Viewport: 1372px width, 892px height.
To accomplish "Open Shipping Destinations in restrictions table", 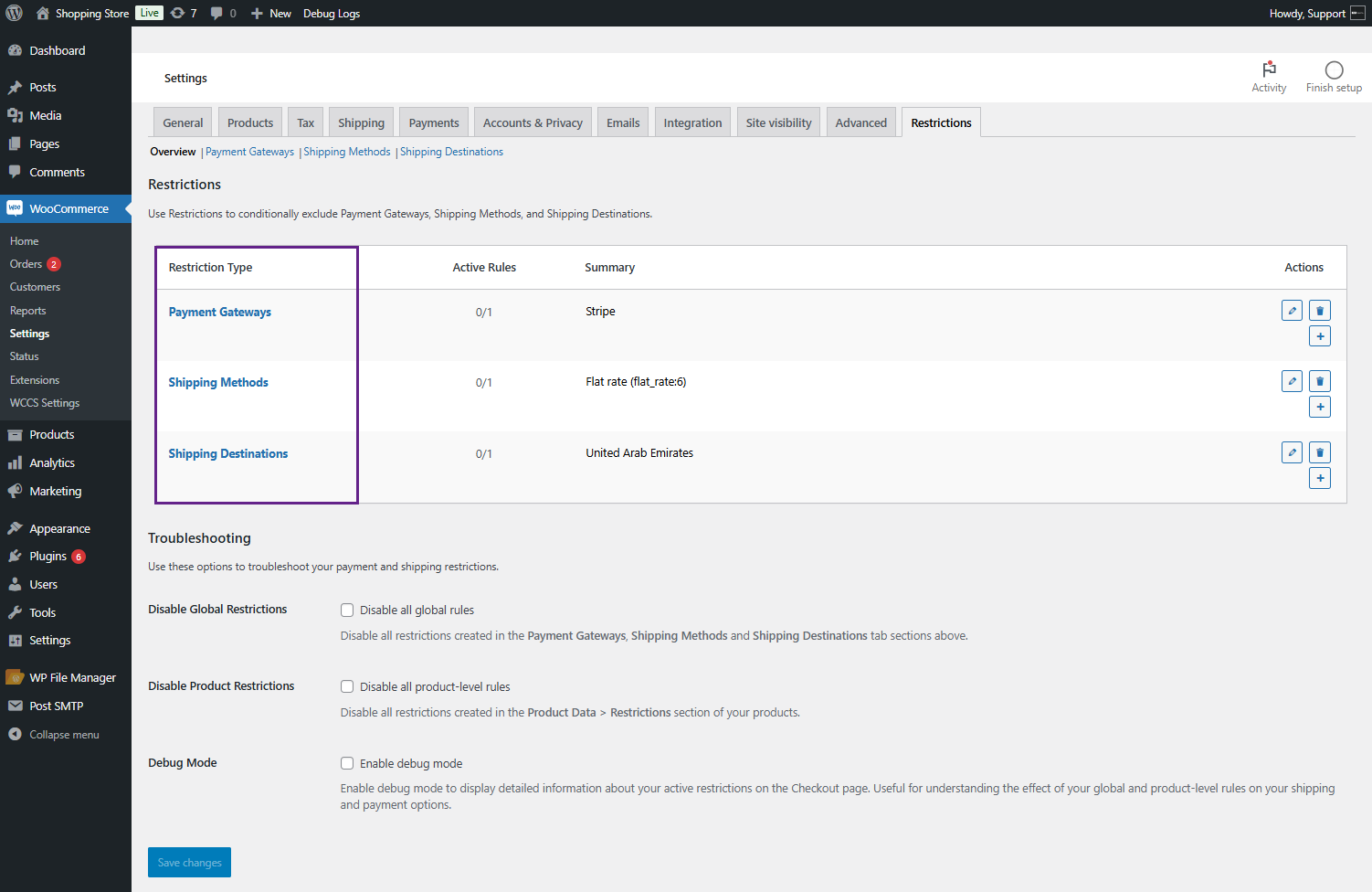I will (228, 453).
